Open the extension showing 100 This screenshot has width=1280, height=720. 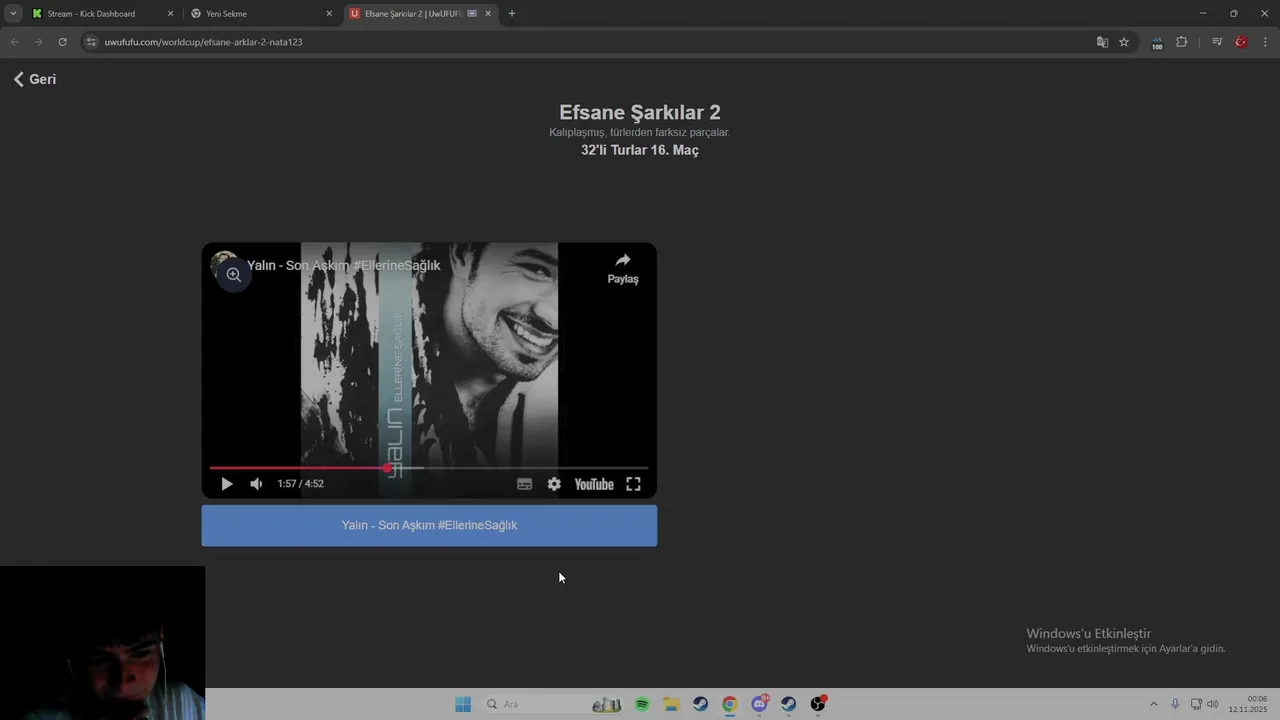1157,43
